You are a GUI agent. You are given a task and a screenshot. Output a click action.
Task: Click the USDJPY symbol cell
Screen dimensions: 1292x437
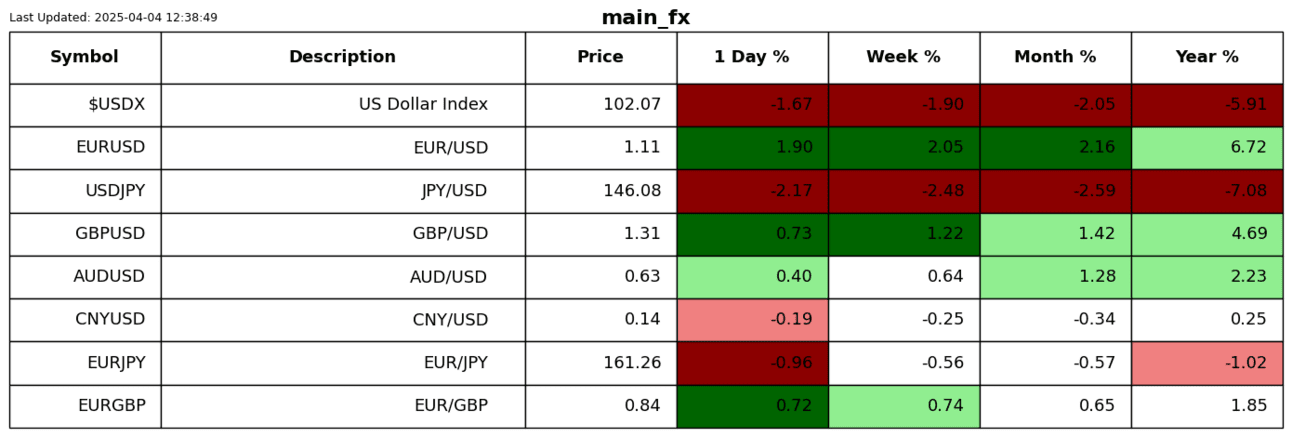[85, 191]
